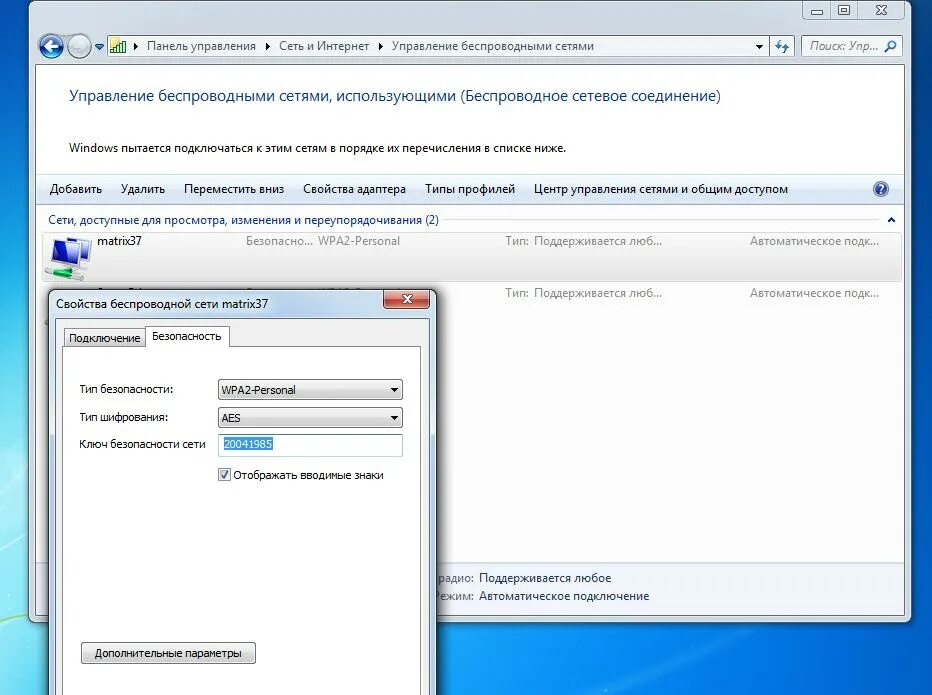Viewport: 932px width, 695px height.
Task: Switch to the 'Подключение' tab
Action: pos(105,338)
